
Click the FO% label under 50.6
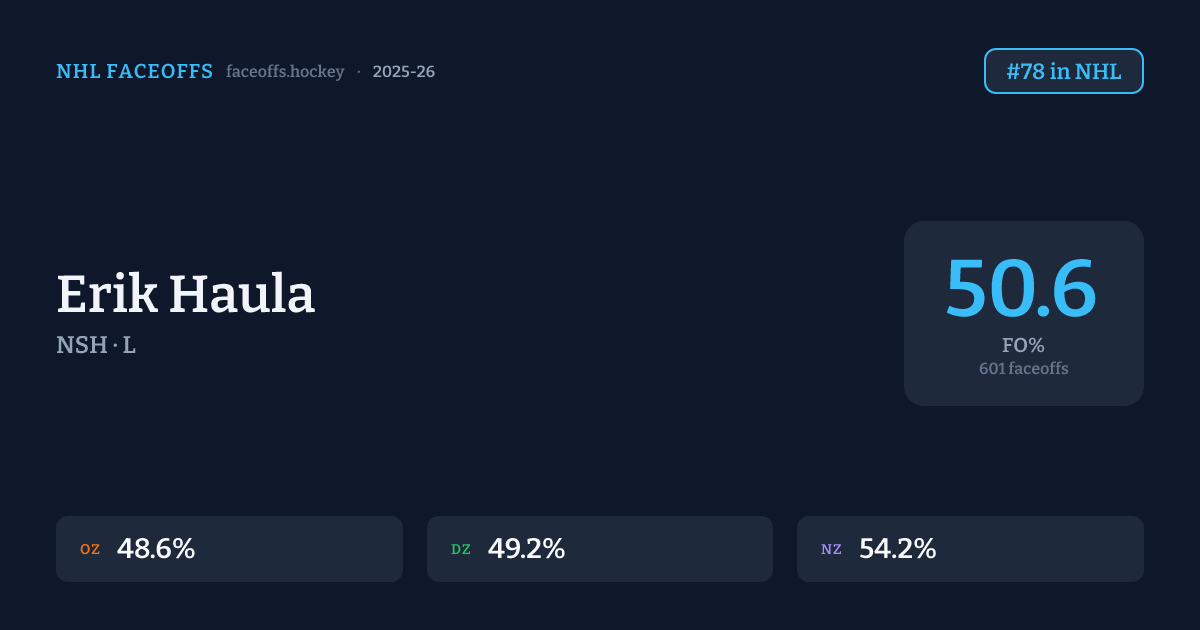point(1023,346)
